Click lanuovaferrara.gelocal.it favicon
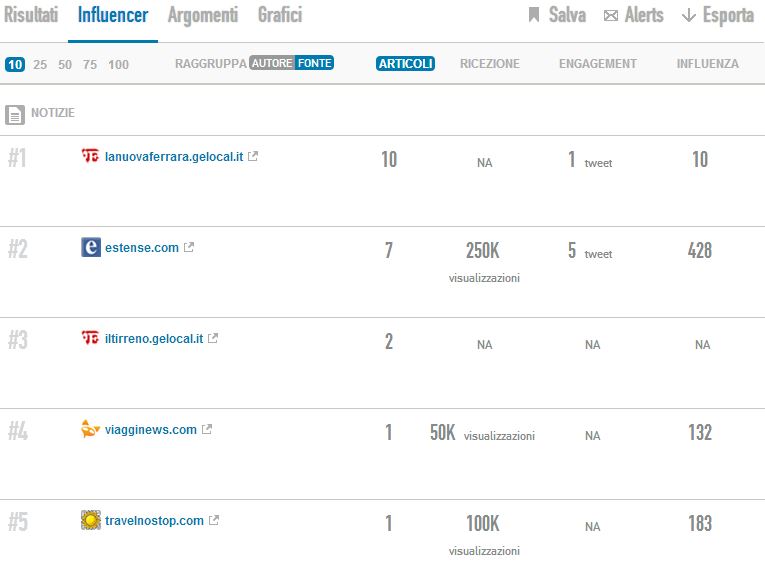Screen dimensions: 765x561 click(x=90, y=156)
